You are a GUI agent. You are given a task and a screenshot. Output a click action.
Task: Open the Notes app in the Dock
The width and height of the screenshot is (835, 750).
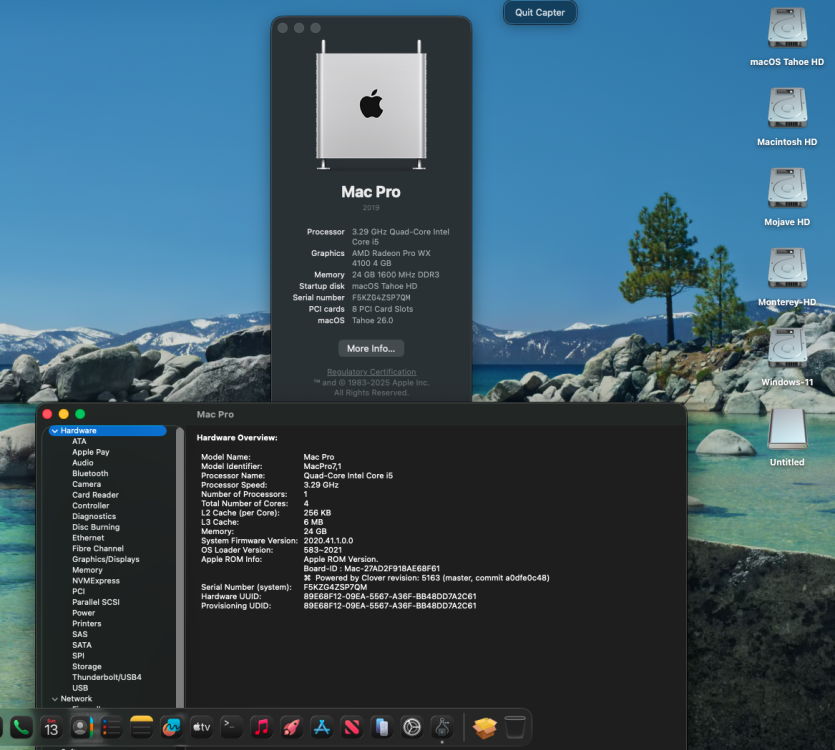(x=141, y=727)
